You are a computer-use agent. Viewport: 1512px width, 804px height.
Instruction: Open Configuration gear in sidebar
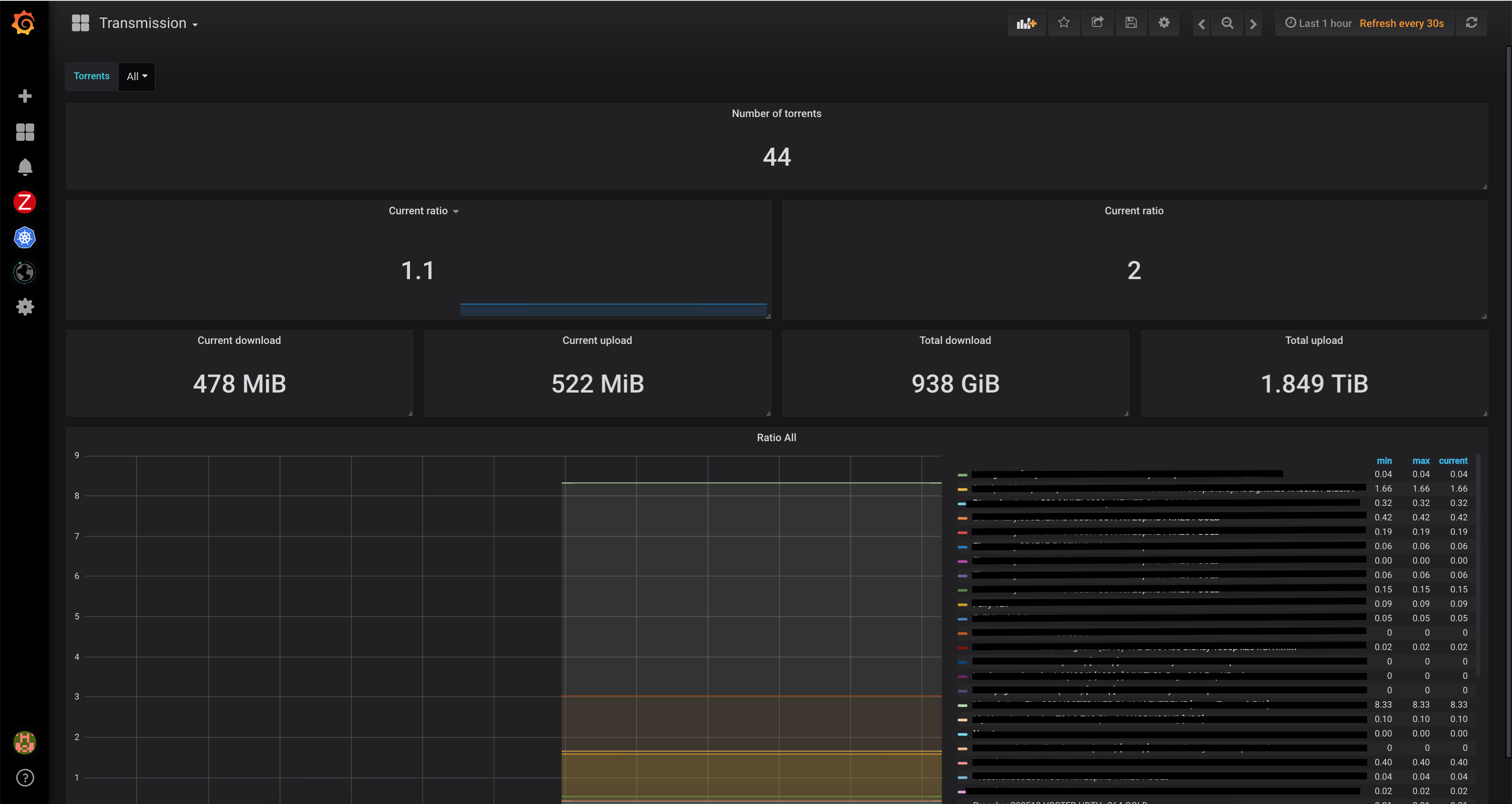coord(25,307)
